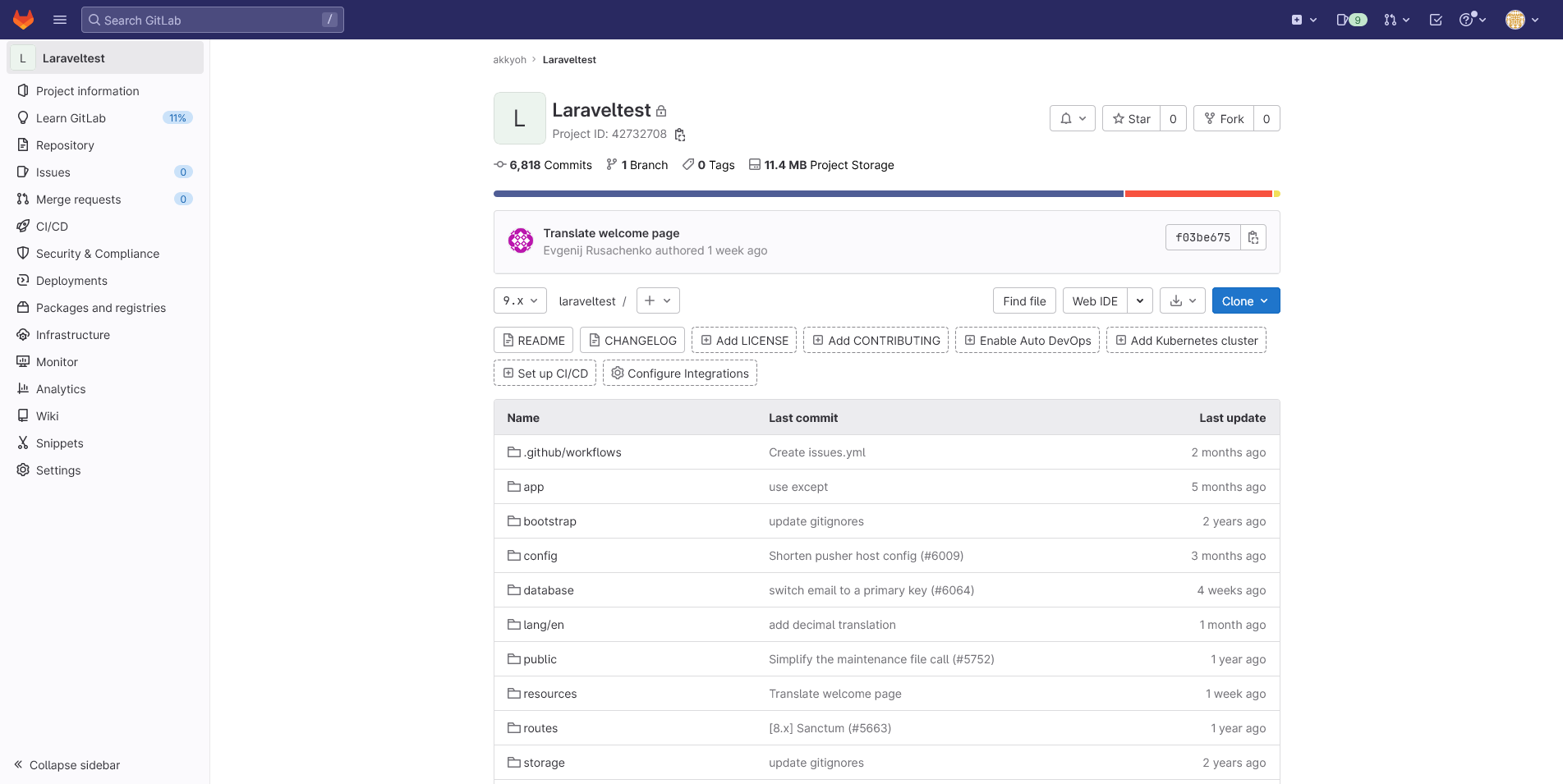
Task: Click the Packages and registries icon
Action: [x=23, y=308]
